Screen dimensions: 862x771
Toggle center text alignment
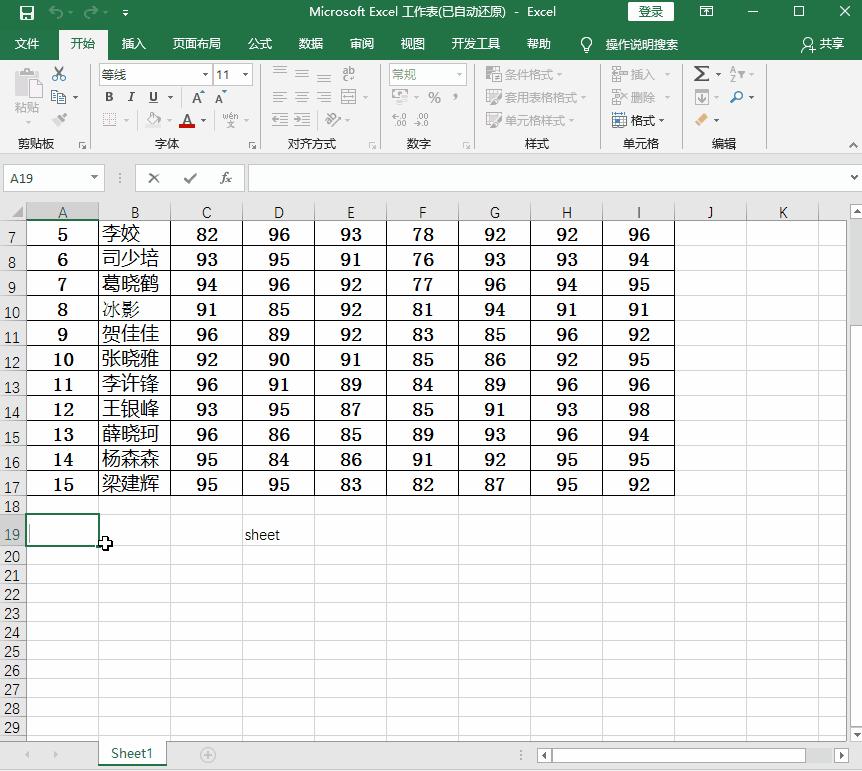tap(301, 97)
